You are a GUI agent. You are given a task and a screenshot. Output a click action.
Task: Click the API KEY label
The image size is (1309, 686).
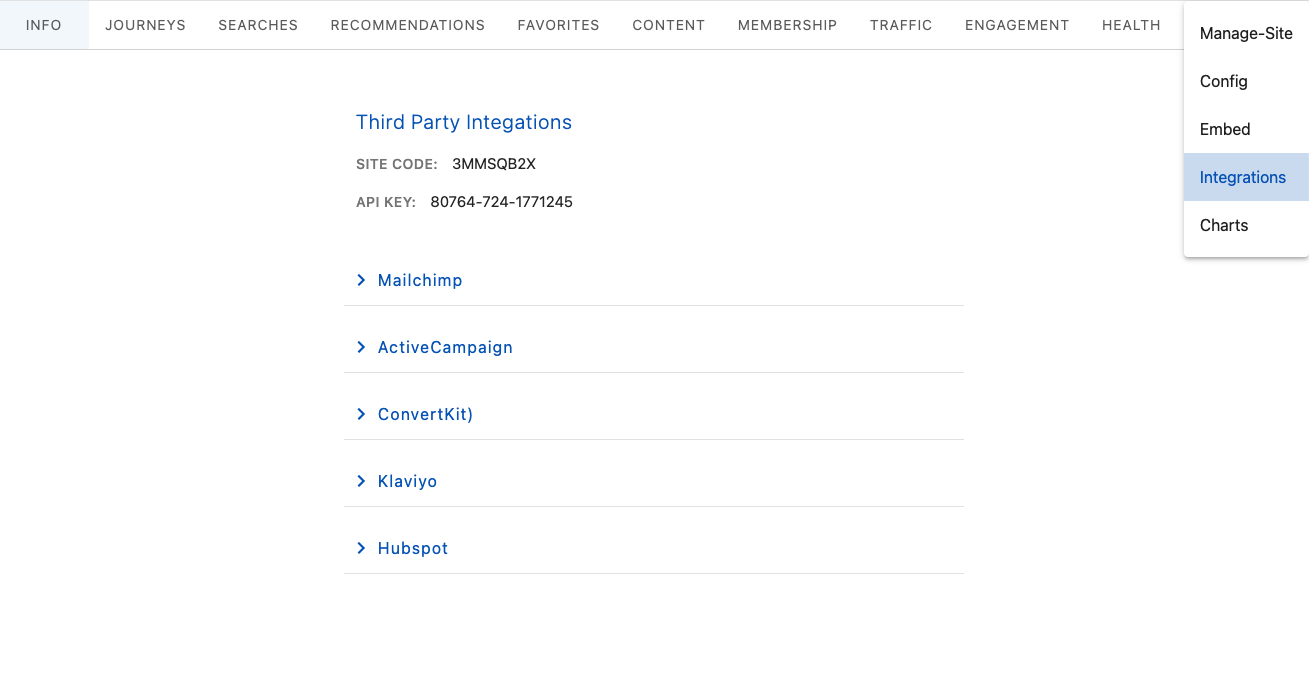point(386,202)
